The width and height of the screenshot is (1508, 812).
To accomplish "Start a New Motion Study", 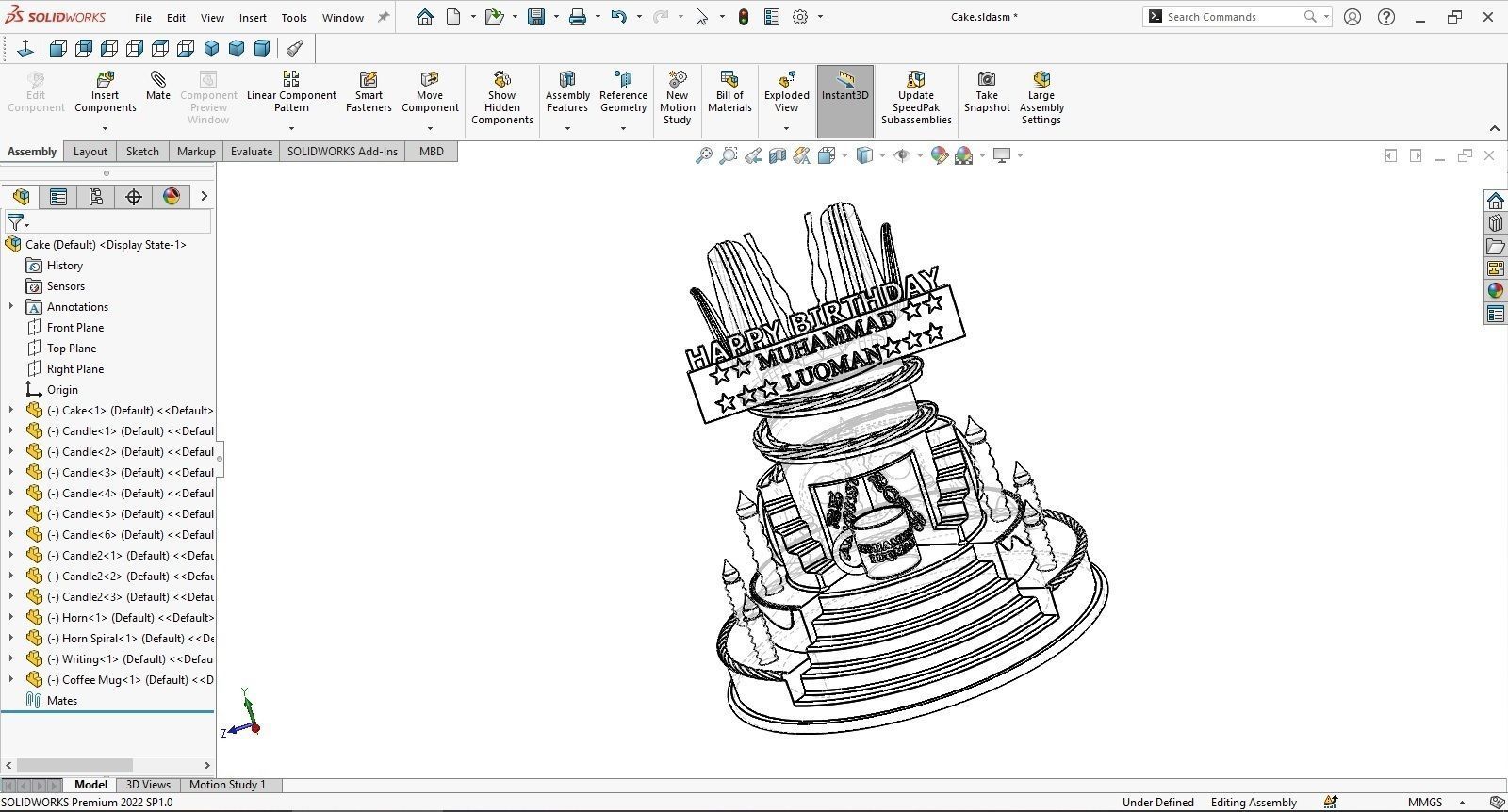I will point(678,98).
